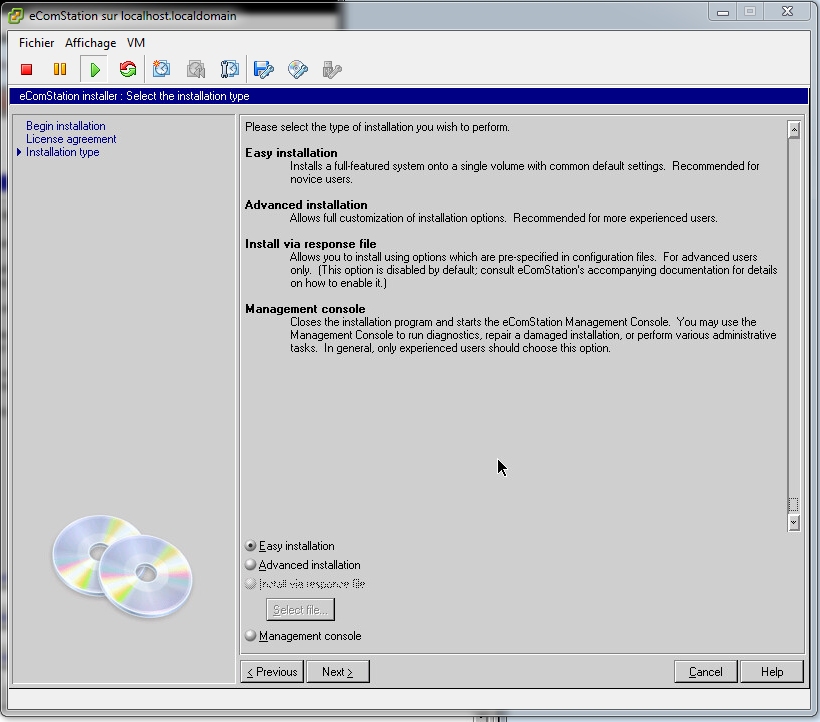Take a snapshot of the VM
The height and width of the screenshot is (722, 820).
tap(161, 70)
